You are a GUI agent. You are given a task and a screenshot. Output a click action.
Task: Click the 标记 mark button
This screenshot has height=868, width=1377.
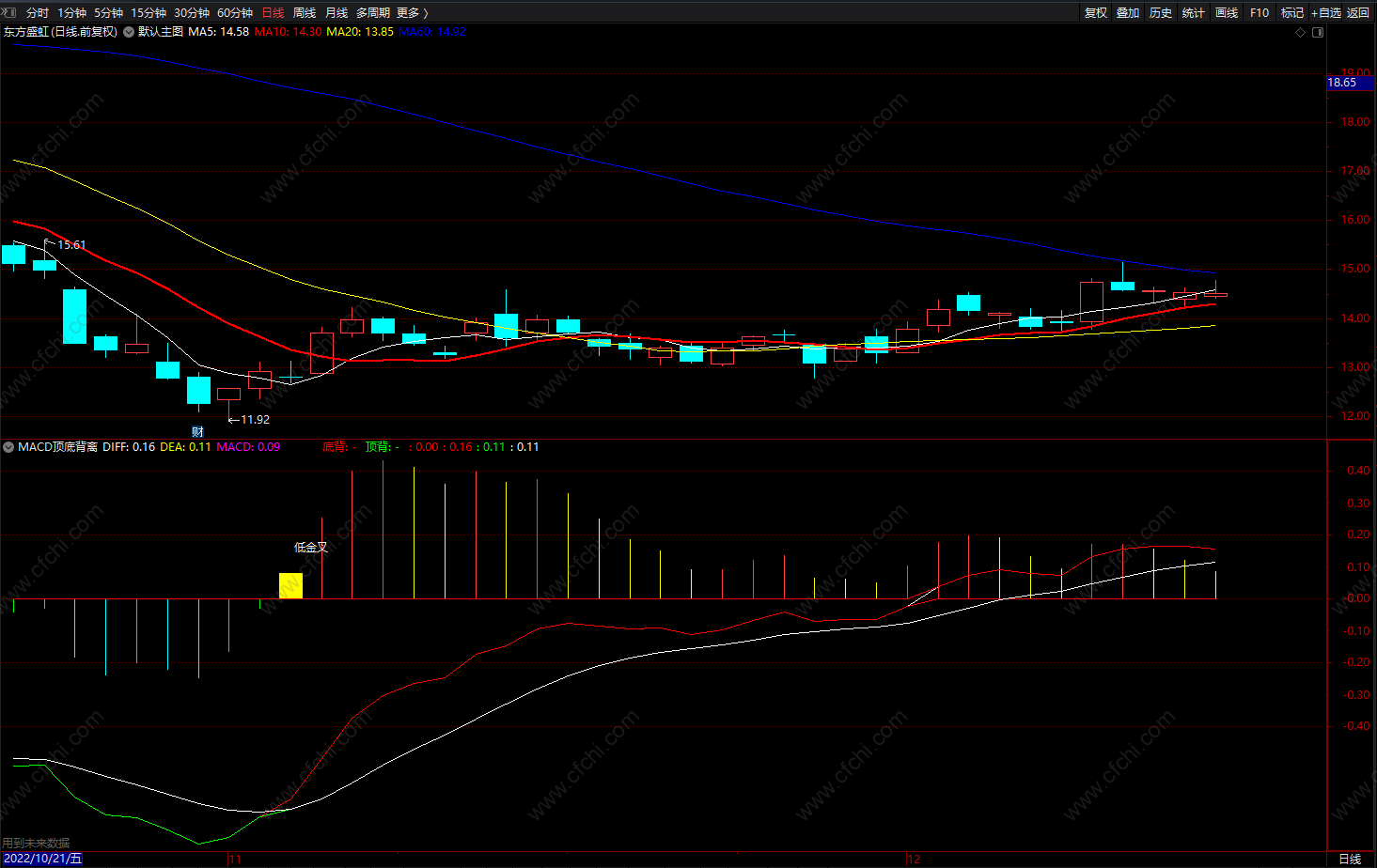pyautogui.click(x=1292, y=12)
